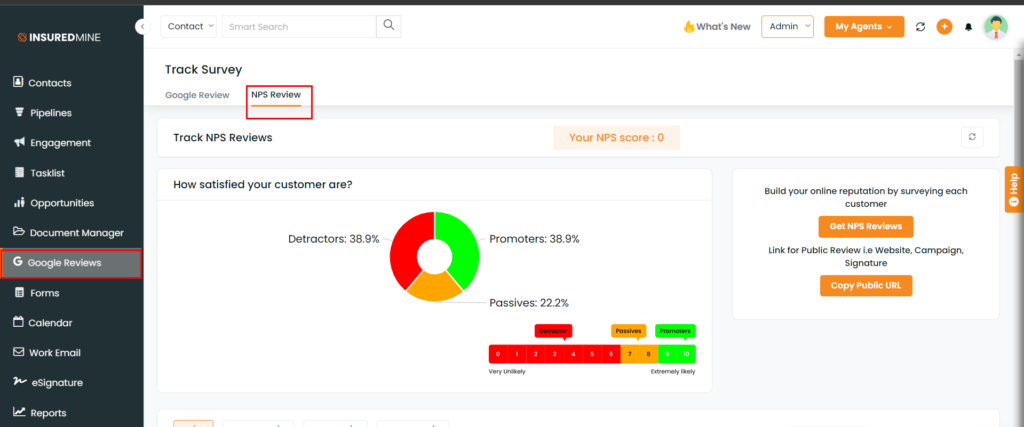Click inside the Smart Search field

click(298, 27)
